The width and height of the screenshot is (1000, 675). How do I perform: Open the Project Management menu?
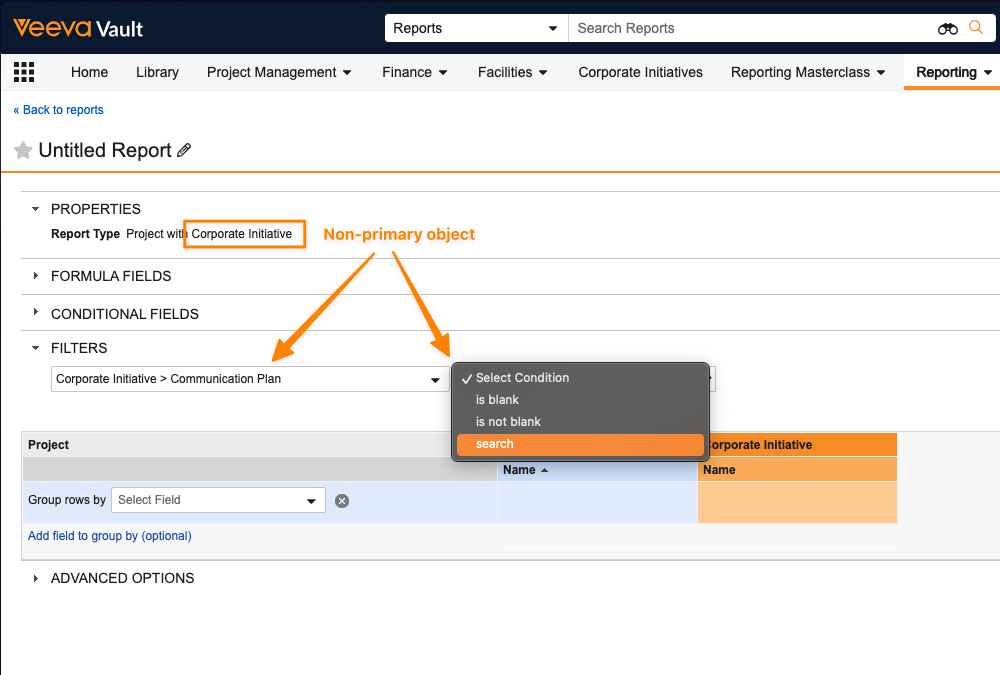[x=279, y=72]
